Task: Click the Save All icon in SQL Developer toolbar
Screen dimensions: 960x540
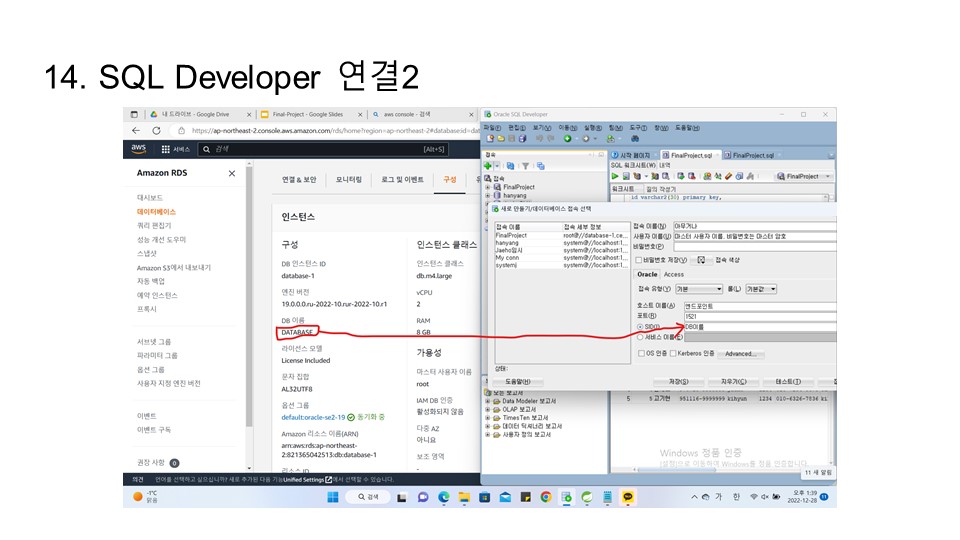Action: (x=522, y=139)
